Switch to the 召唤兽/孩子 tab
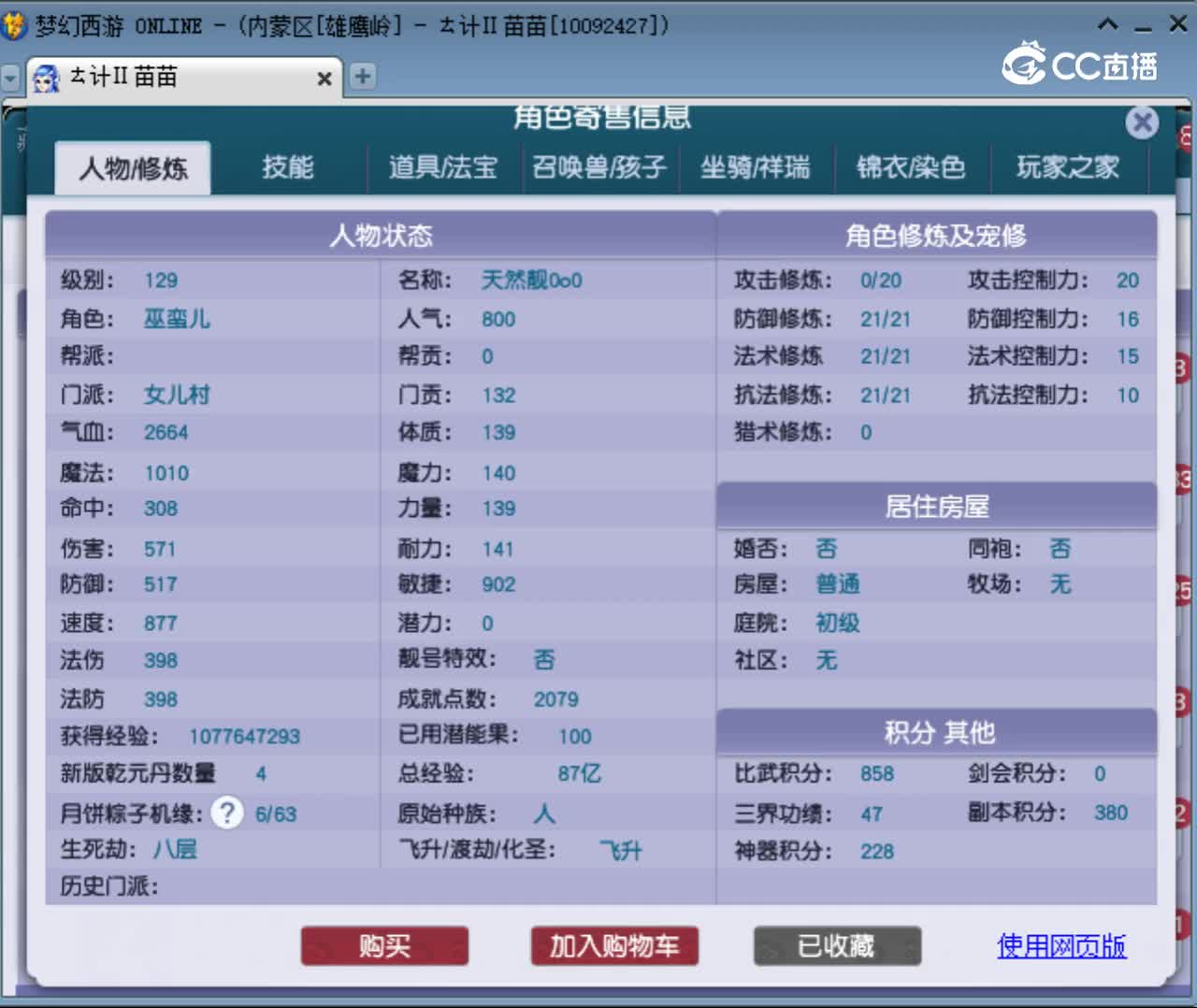This screenshot has width=1197, height=1008. click(599, 167)
